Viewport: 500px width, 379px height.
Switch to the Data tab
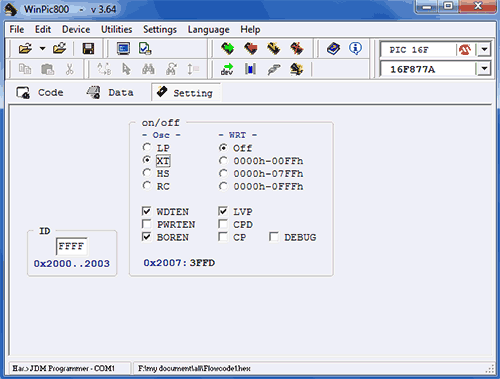pyautogui.click(x=110, y=92)
